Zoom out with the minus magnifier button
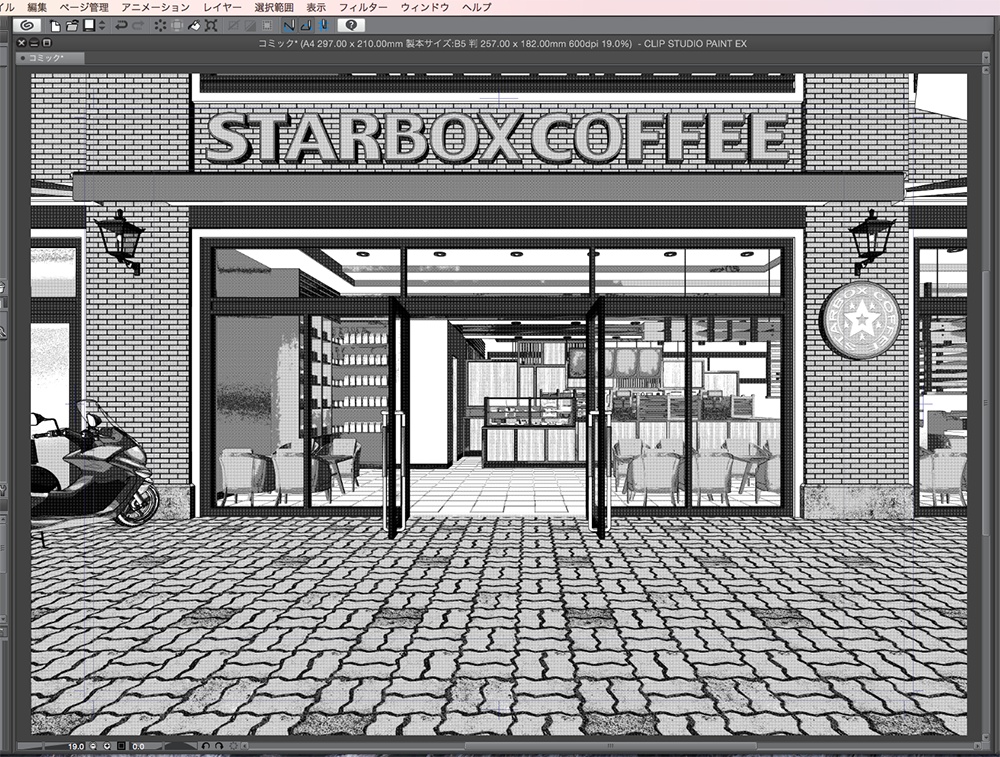This screenshot has width=1000, height=757. [x=93, y=746]
